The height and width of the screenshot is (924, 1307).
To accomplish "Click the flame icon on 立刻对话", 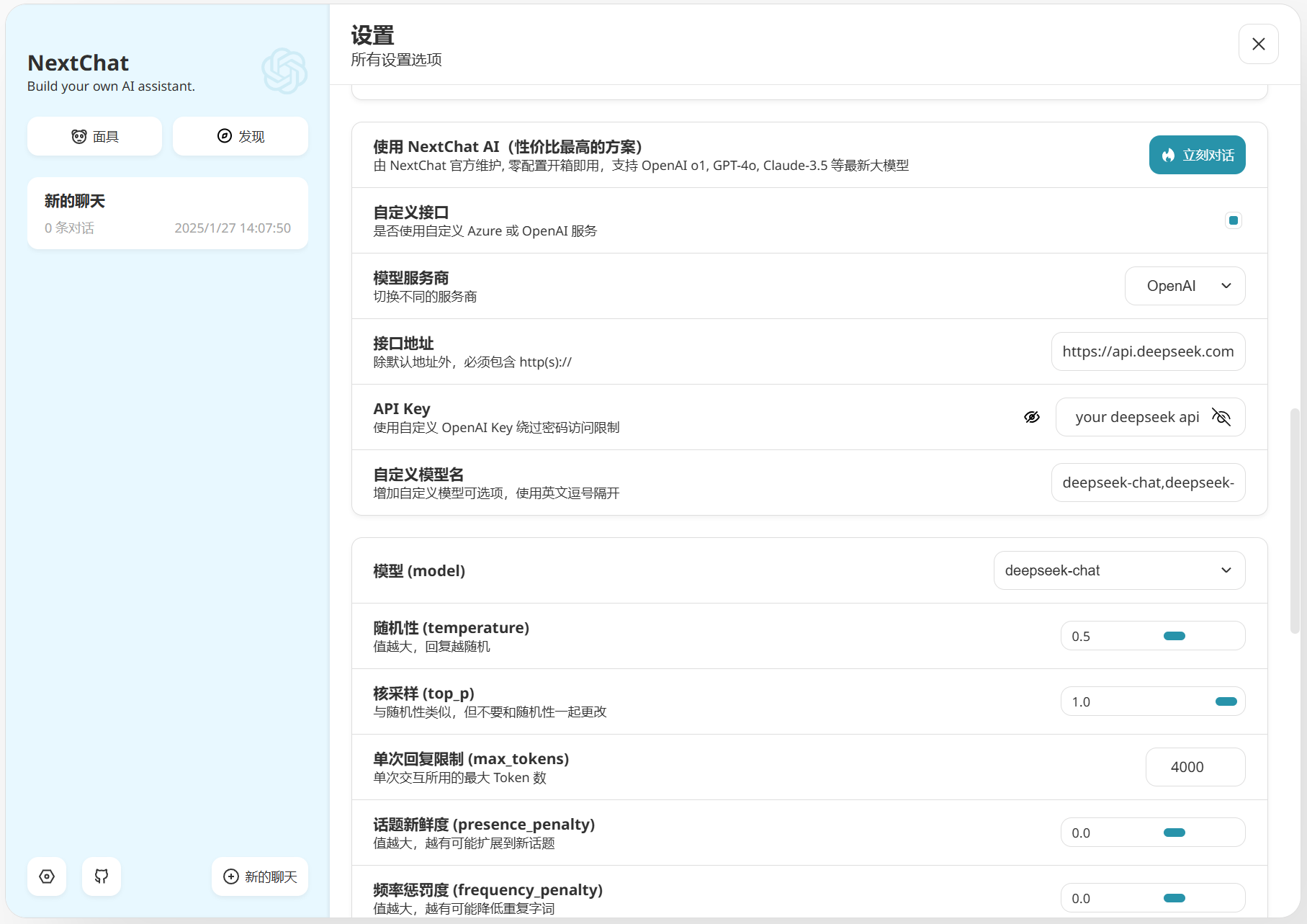I will pyautogui.click(x=1167, y=155).
